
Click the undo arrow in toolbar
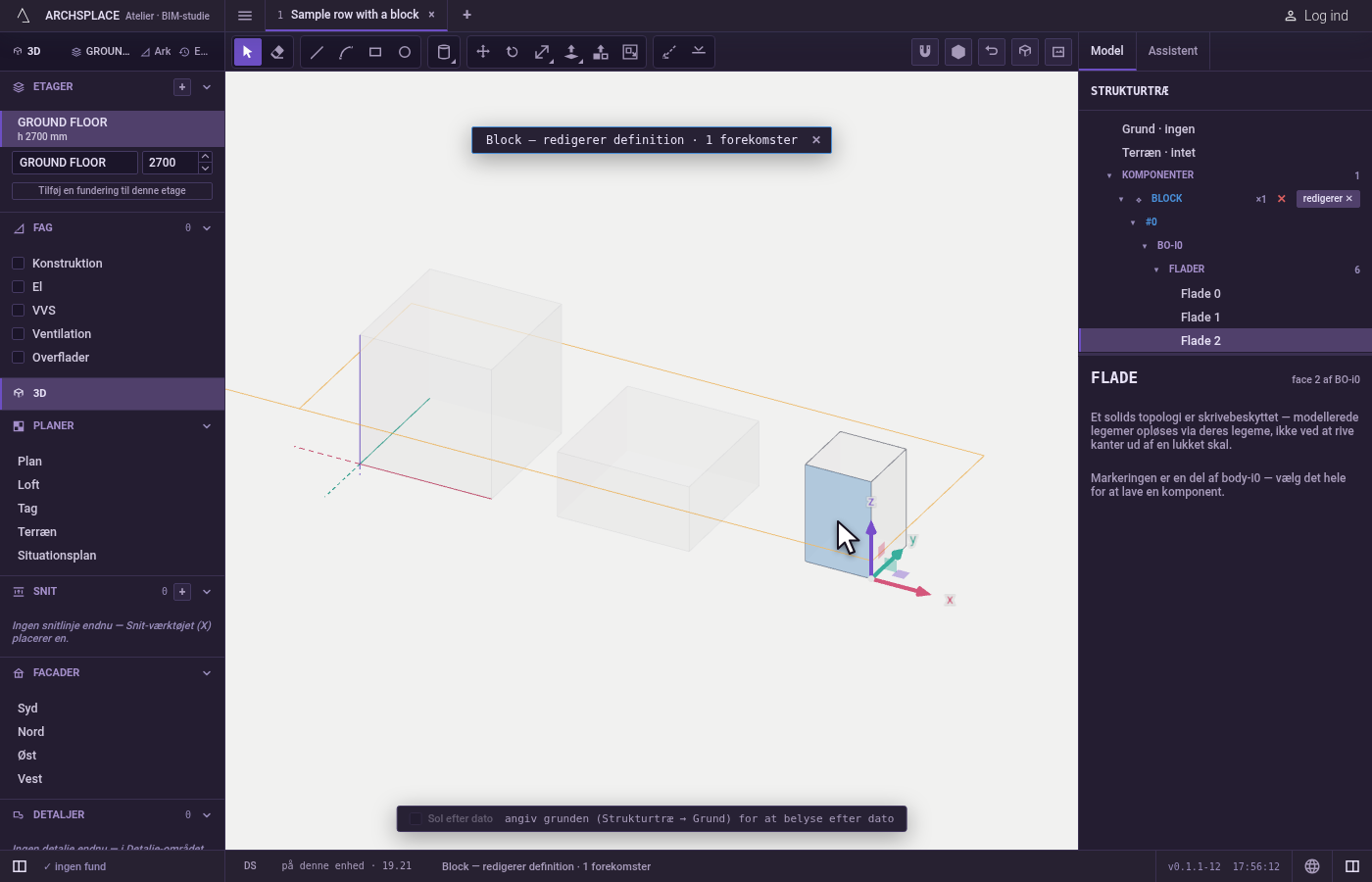992,52
